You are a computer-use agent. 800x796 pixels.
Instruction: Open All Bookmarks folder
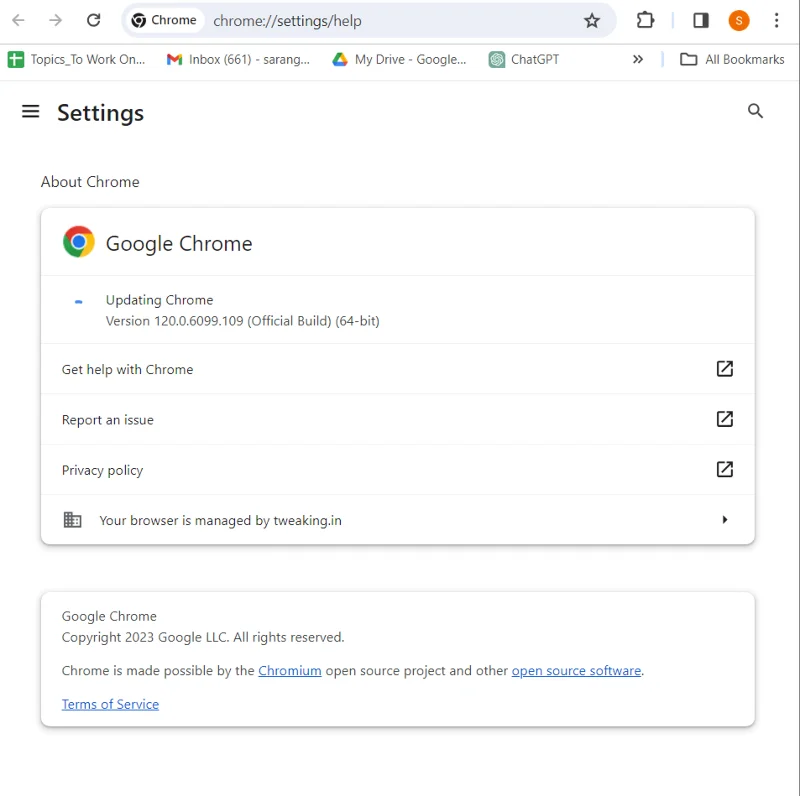pos(732,59)
